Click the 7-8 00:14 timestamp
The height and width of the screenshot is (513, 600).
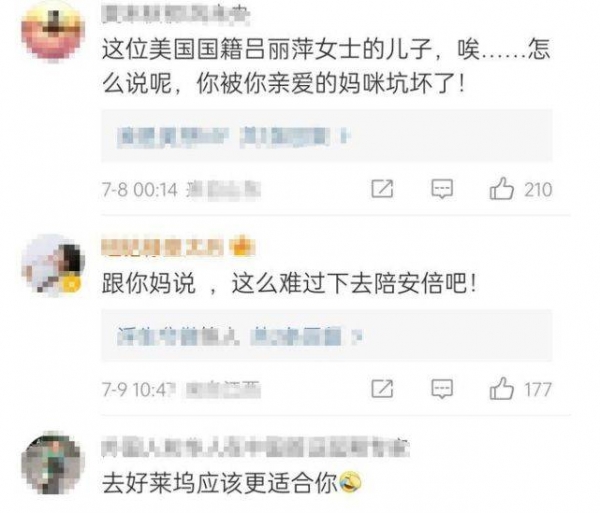click(140, 189)
